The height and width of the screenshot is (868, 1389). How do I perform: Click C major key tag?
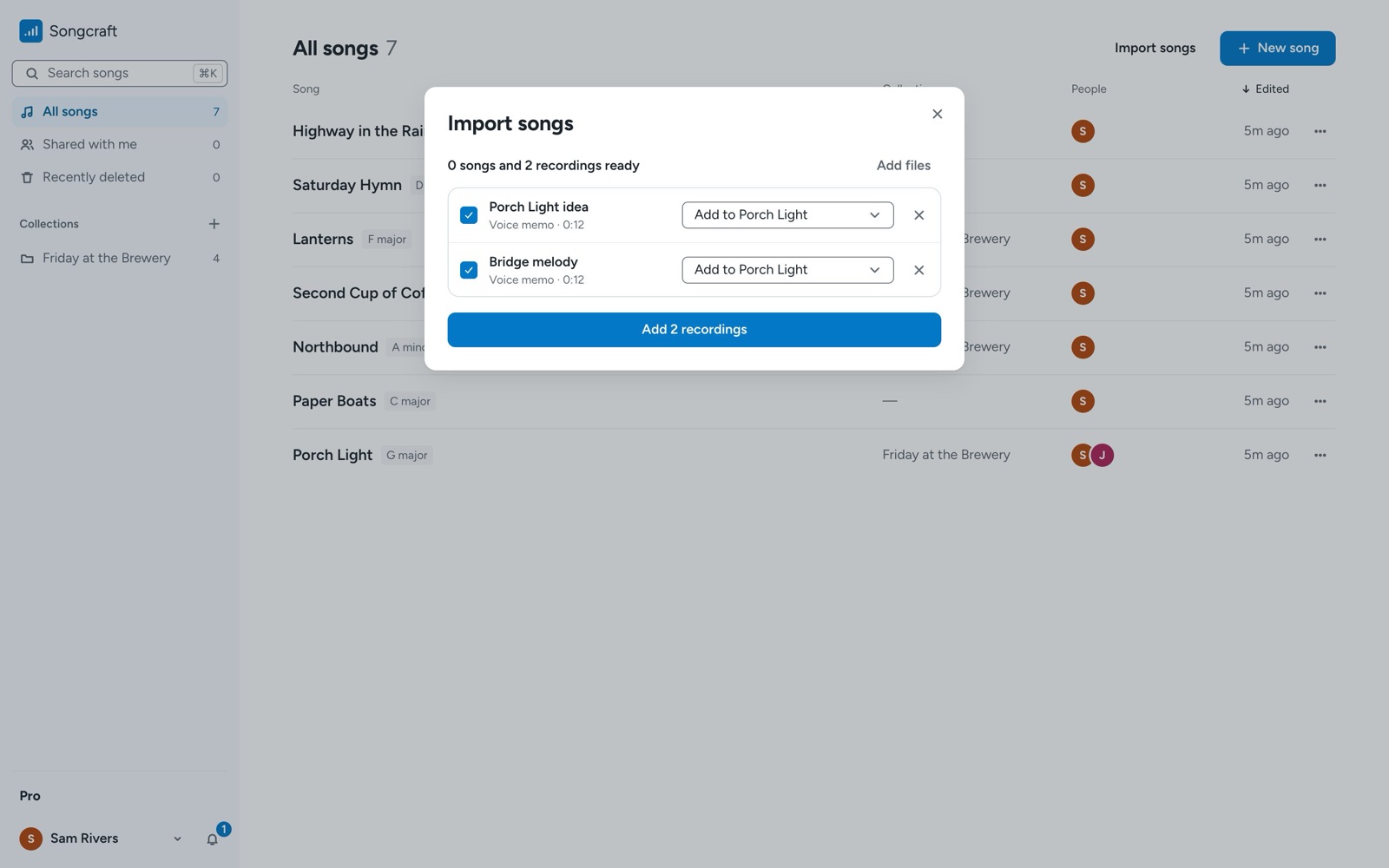coord(410,401)
